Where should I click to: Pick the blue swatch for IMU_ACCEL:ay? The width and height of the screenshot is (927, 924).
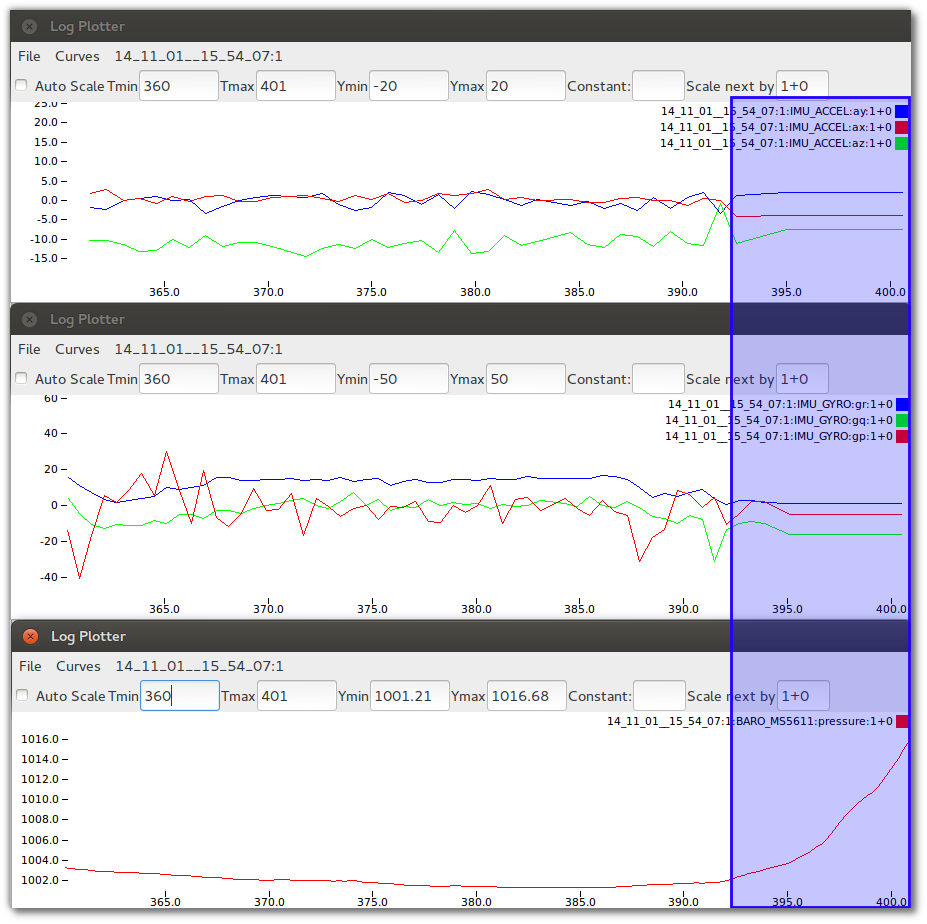click(x=902, y=111)
